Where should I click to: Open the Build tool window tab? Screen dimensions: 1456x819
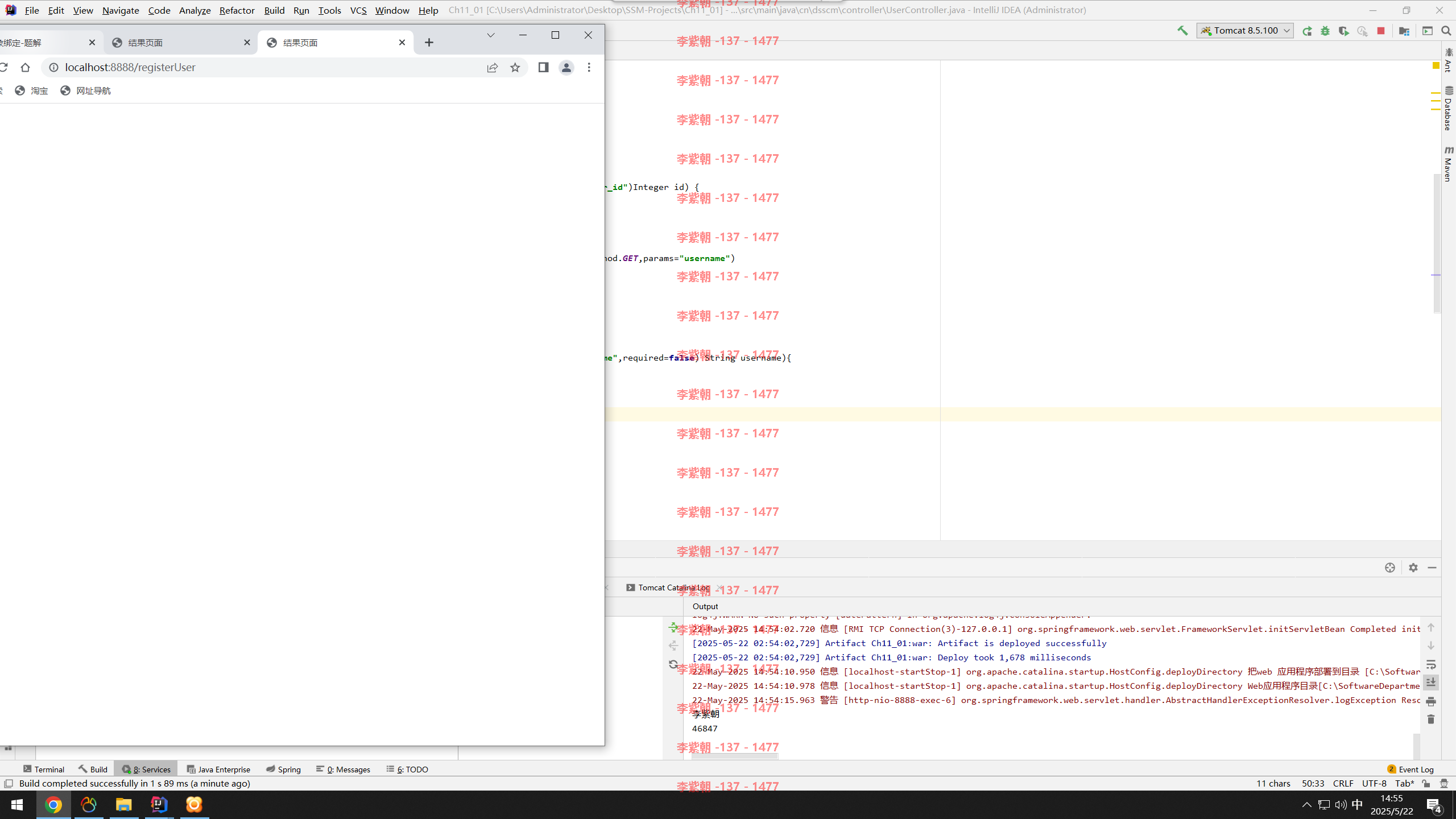pos(93,769)
